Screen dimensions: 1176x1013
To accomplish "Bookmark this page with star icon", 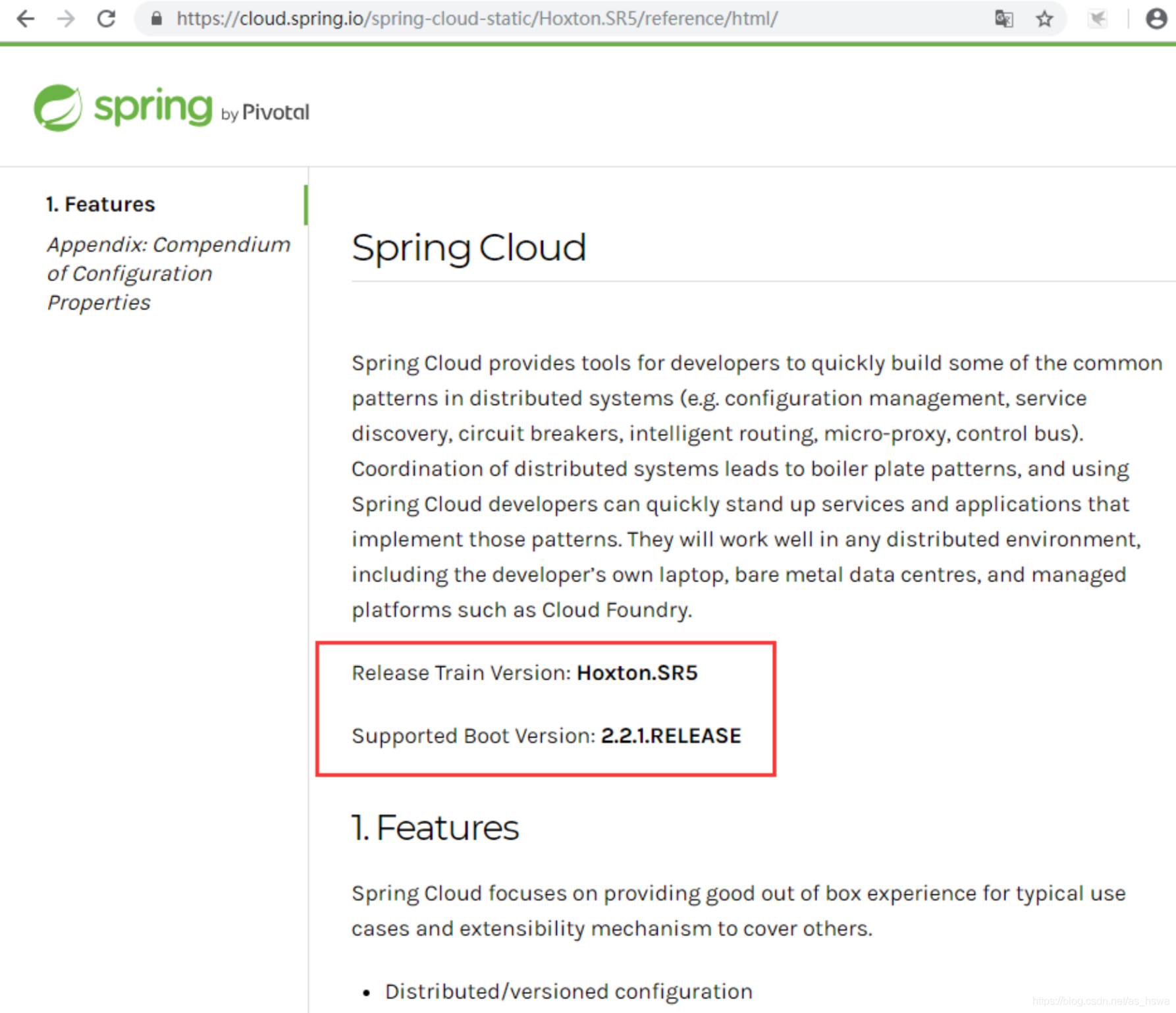I will (x=1044, y=18).
